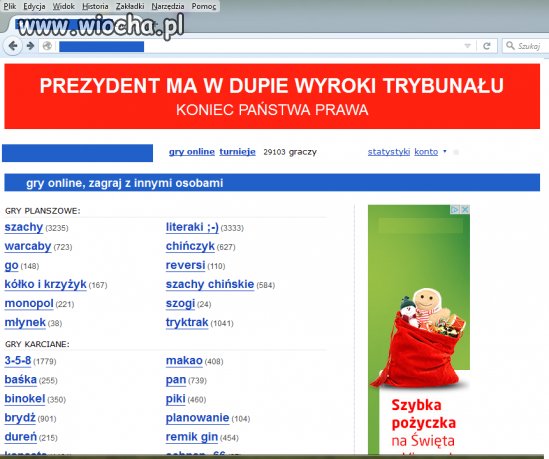The image size is (549, 459).
Task: Open the Plik menu
Action: 10,6
